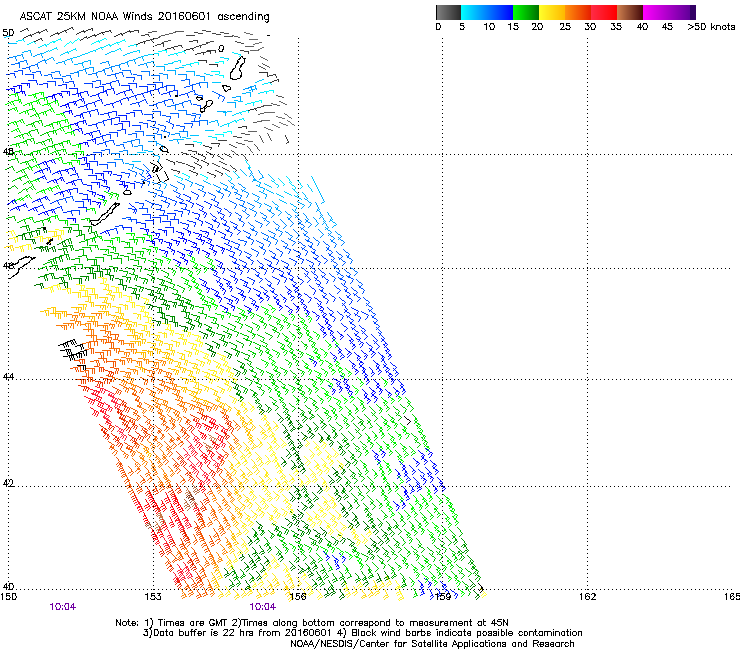Click the yellow 20-25 knots legend color
The width and height of the screenshot is (740, 650).
[552, 12]
